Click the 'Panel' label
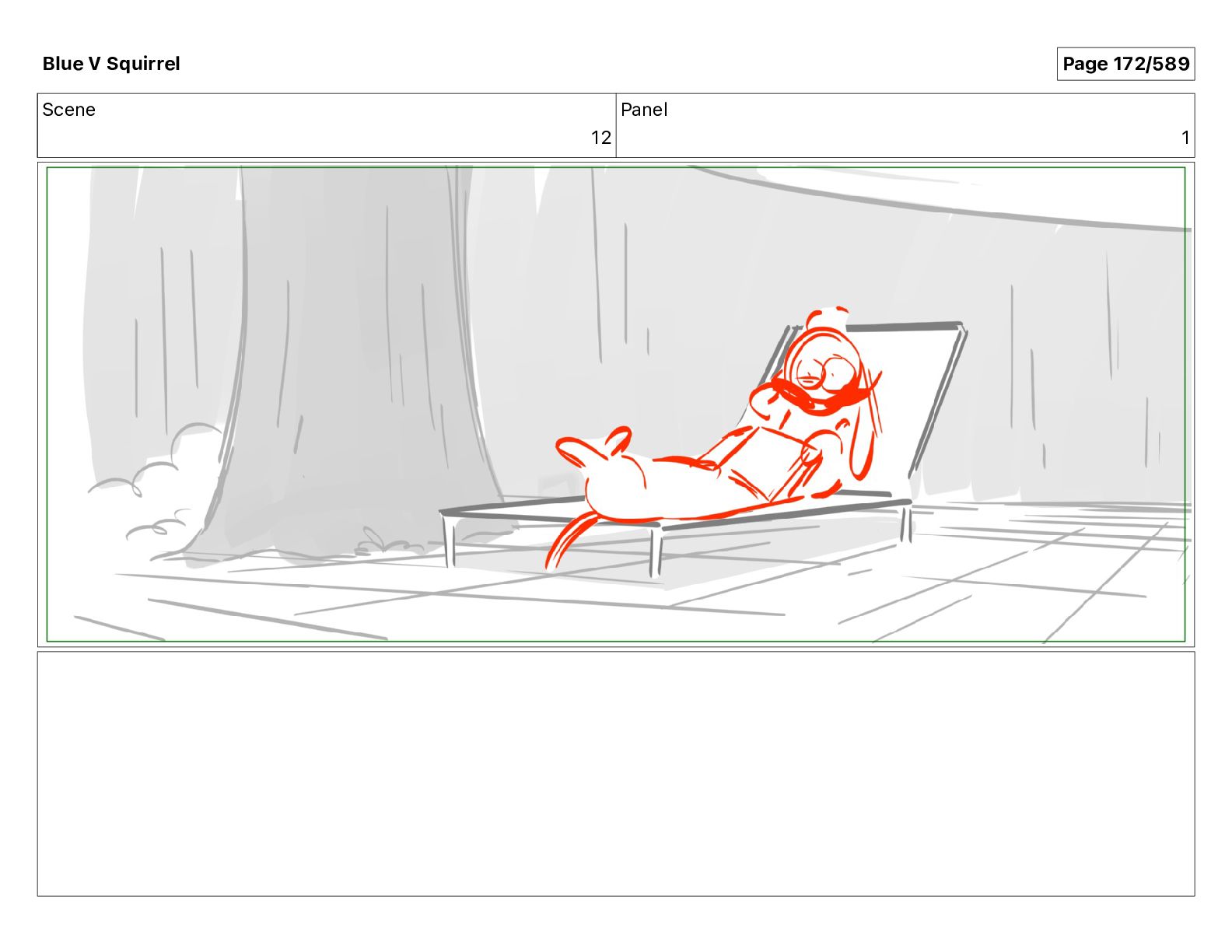This screenshot has height=952, width=1232. pos(644,110)
